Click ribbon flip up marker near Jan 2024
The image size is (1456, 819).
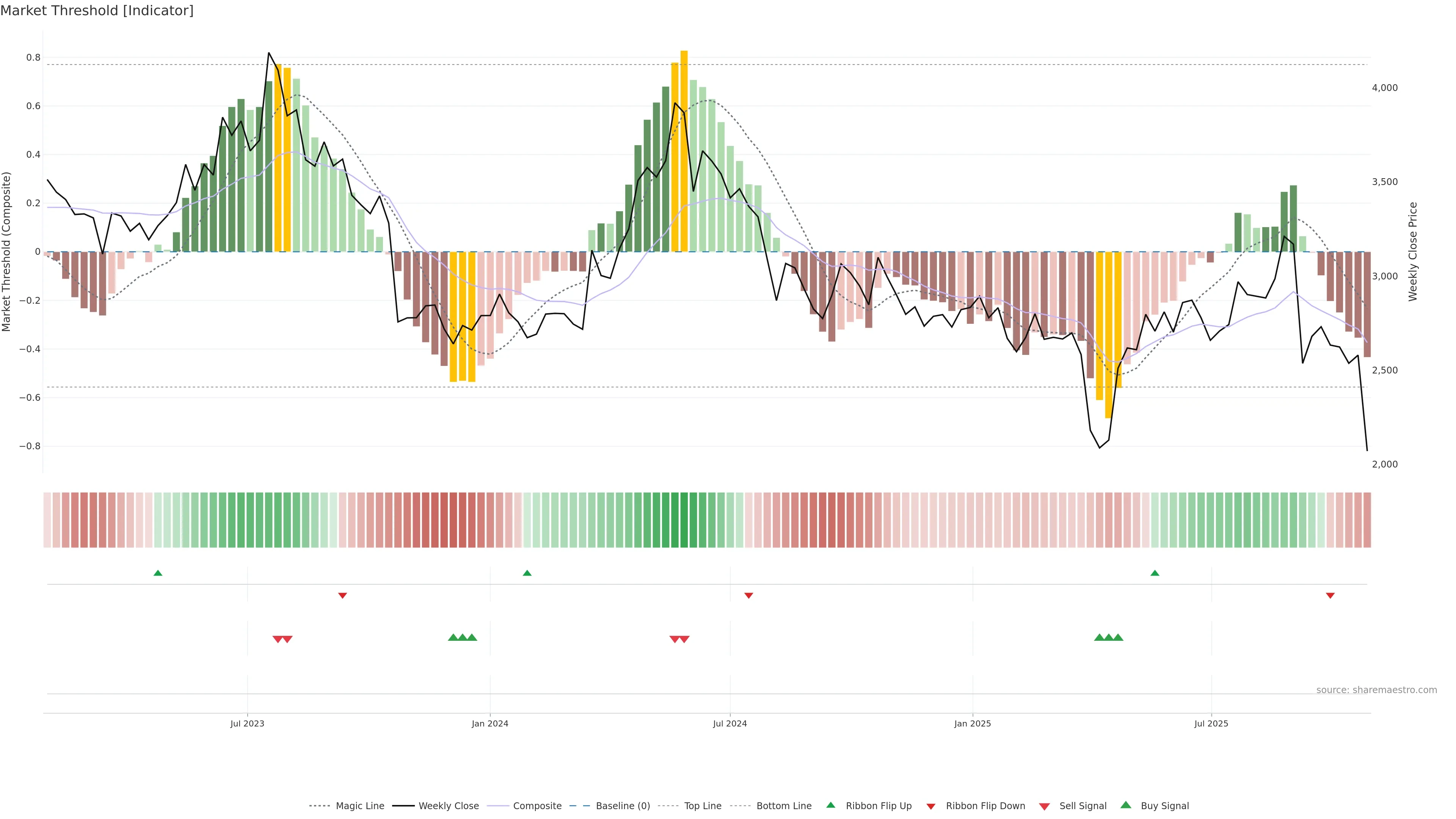click(x=527, y=573)
